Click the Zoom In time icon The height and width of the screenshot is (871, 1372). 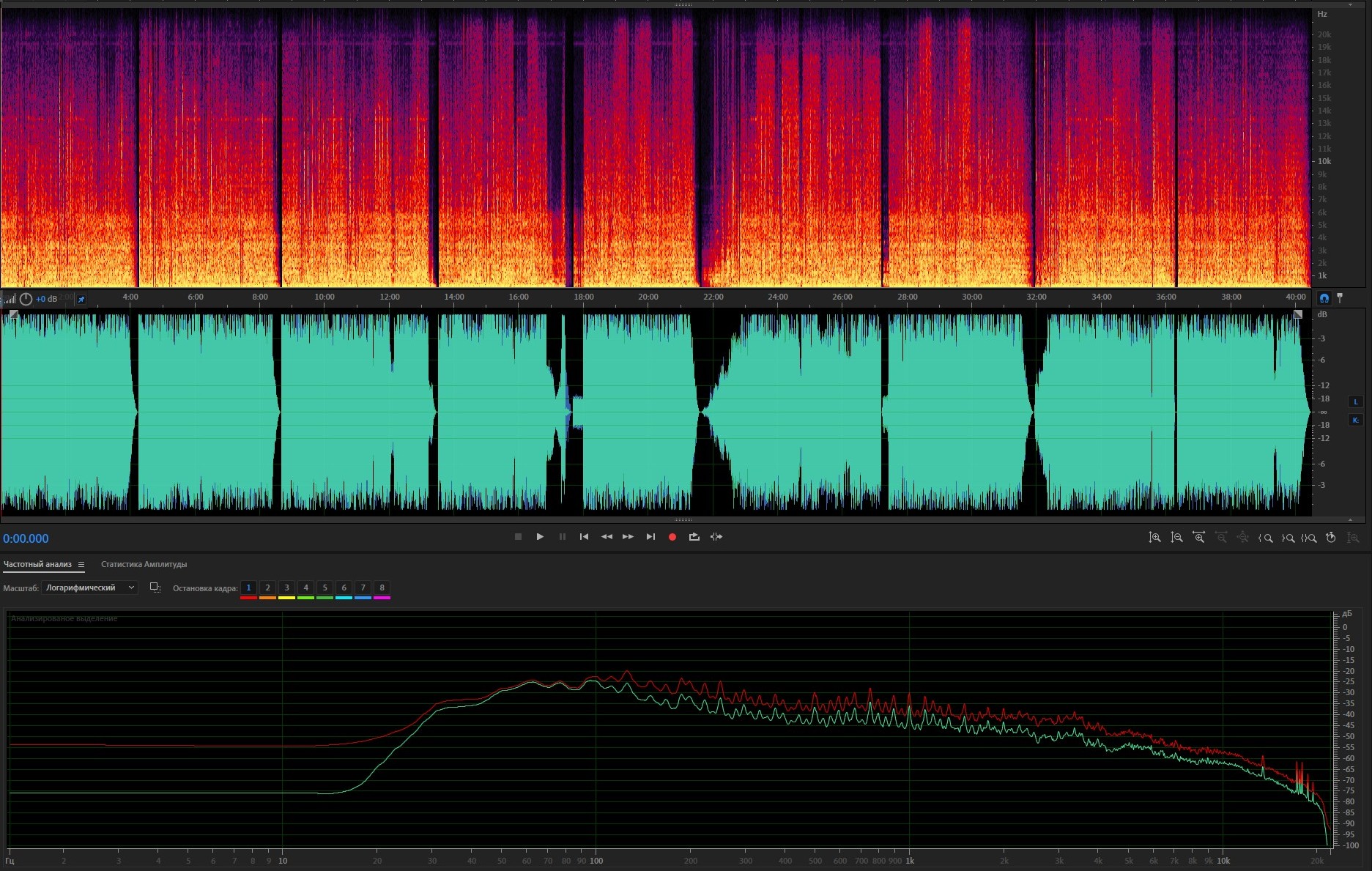pos(1198,538)
